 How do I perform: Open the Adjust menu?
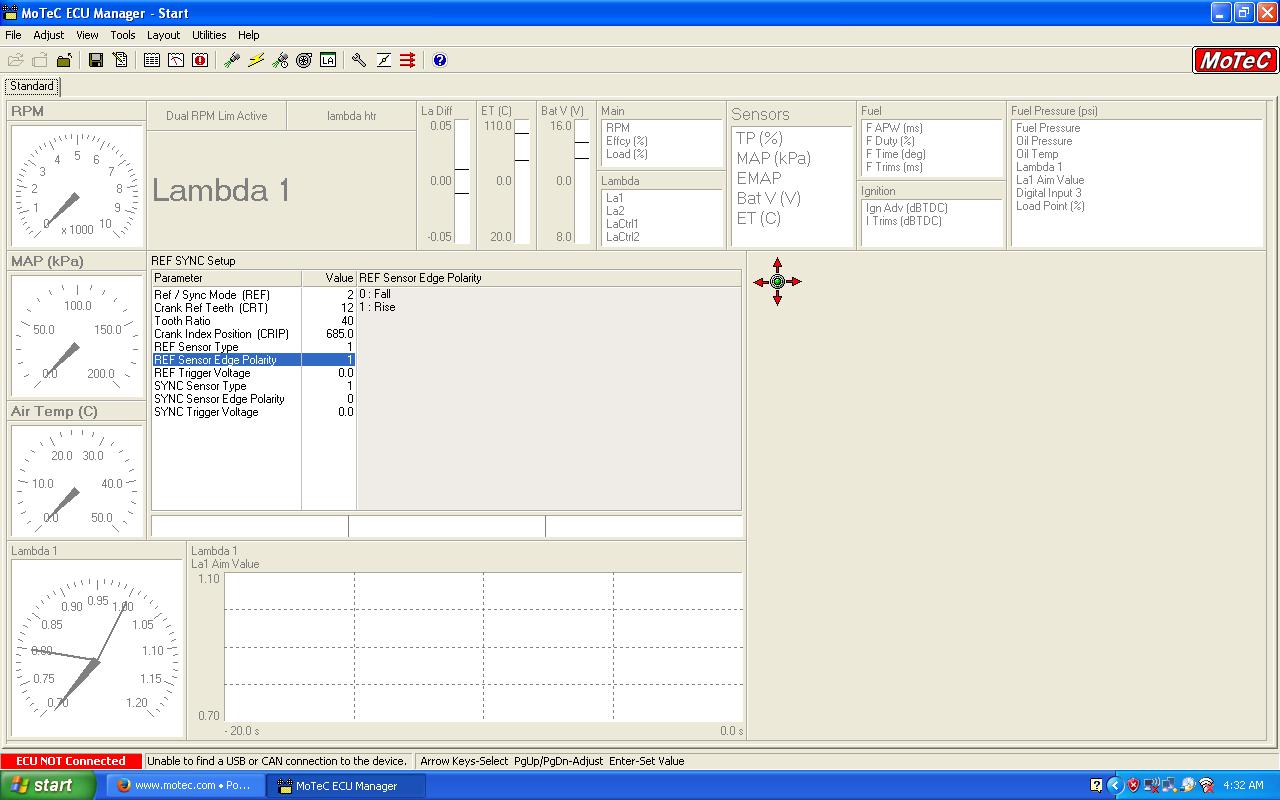[49, 35]
